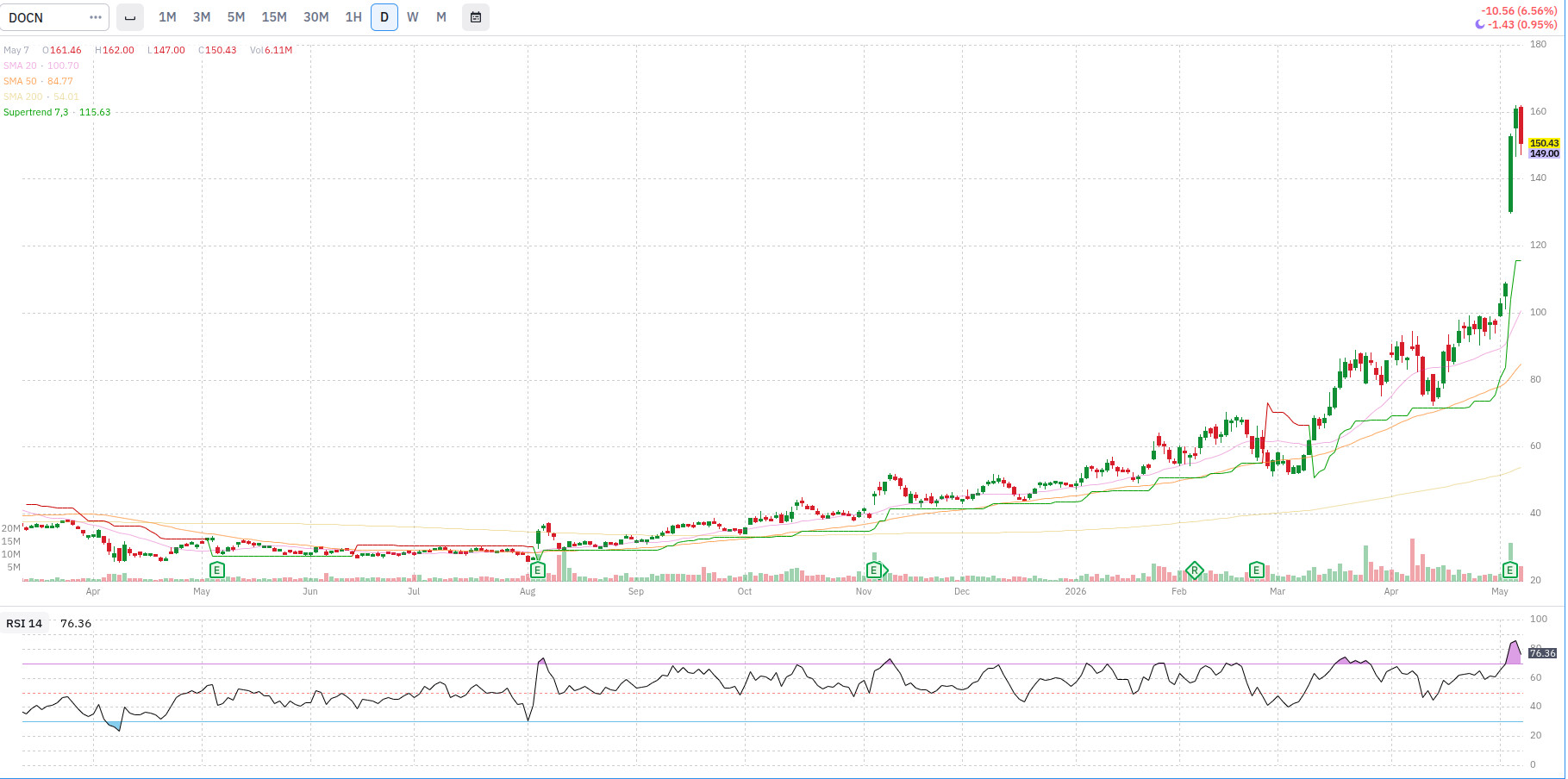
Task: Click the RSI 14 indicator label
Action: (x=24, y=623)
